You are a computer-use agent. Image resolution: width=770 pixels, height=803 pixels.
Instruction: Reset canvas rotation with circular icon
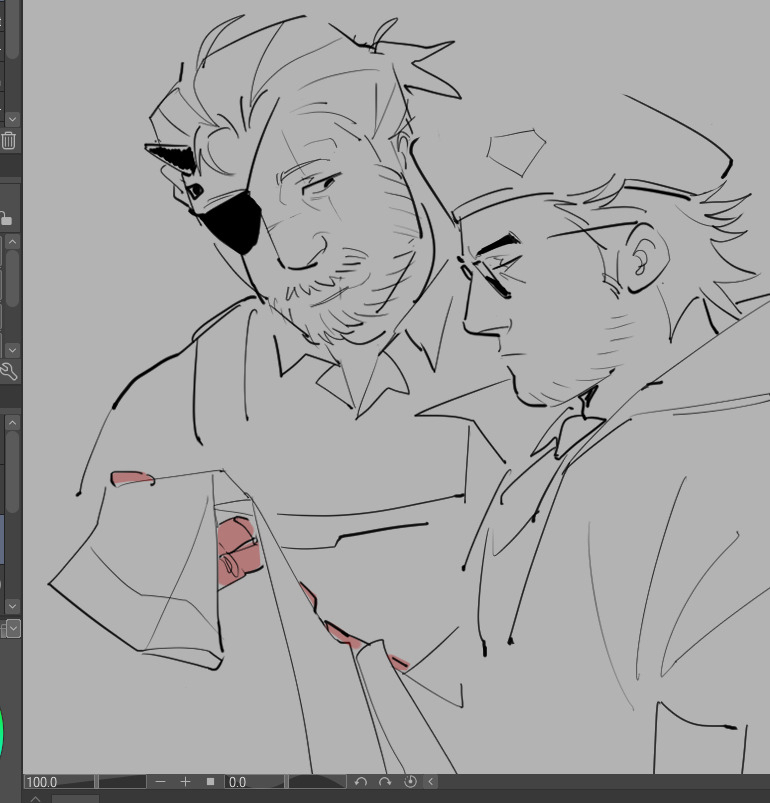(x=410, y=782)
